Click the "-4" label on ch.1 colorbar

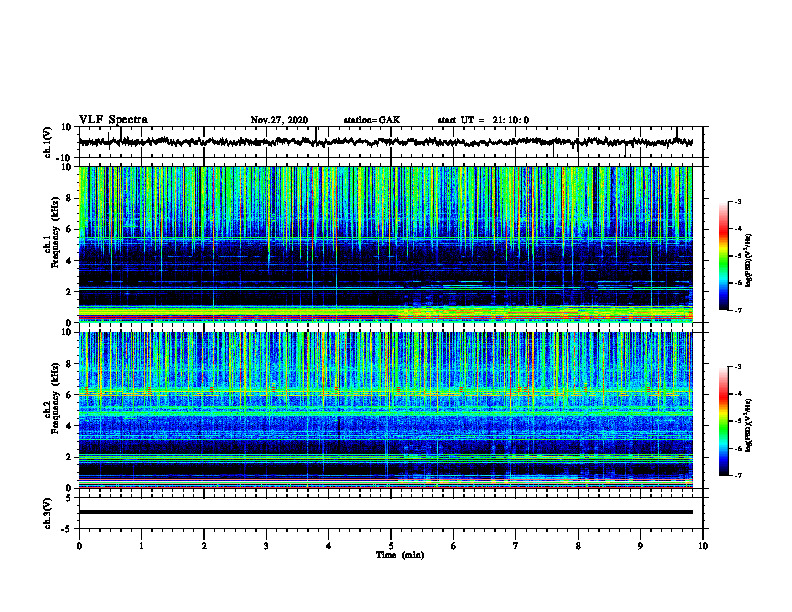coord(737,229)
